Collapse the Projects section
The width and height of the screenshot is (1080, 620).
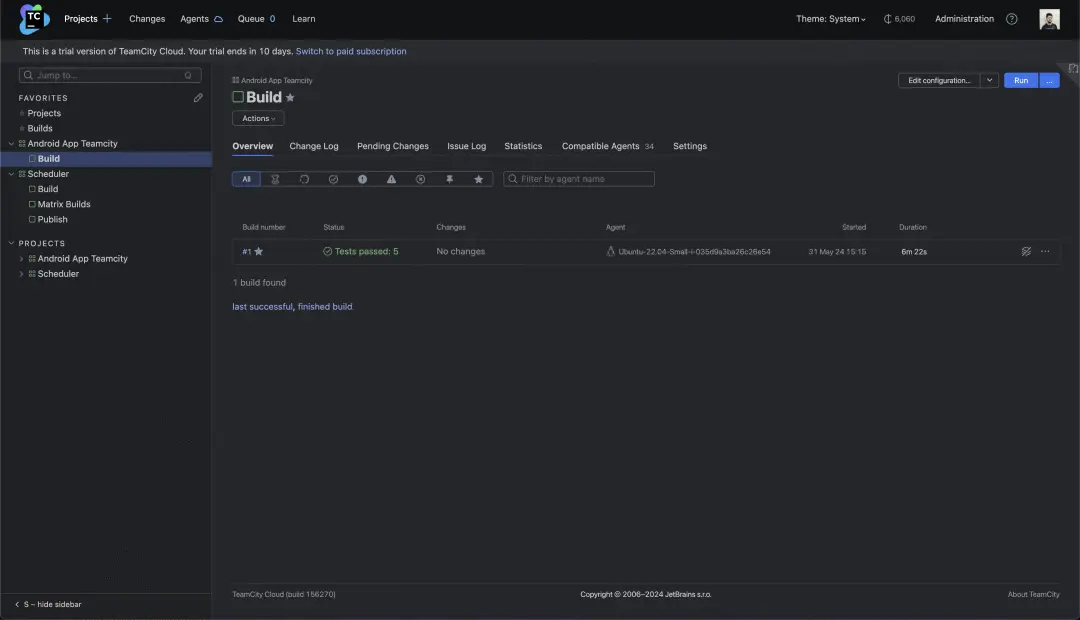pos(11,243)
